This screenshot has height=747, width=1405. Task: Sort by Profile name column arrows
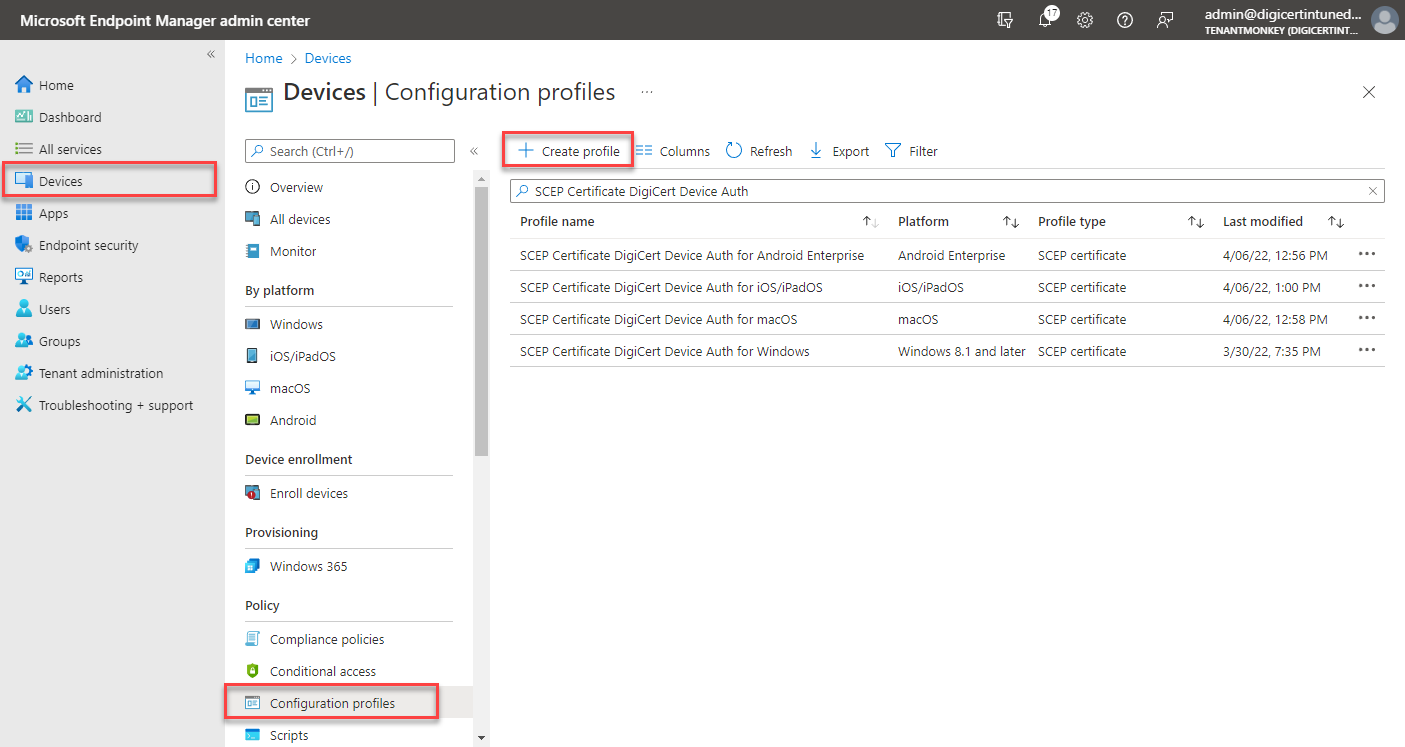click(870, 222)
